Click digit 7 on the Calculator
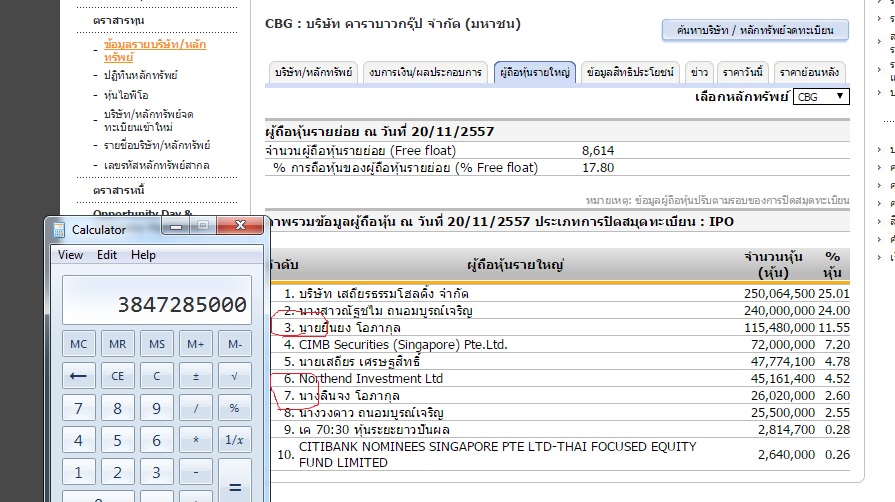 [x=79, y=408]
